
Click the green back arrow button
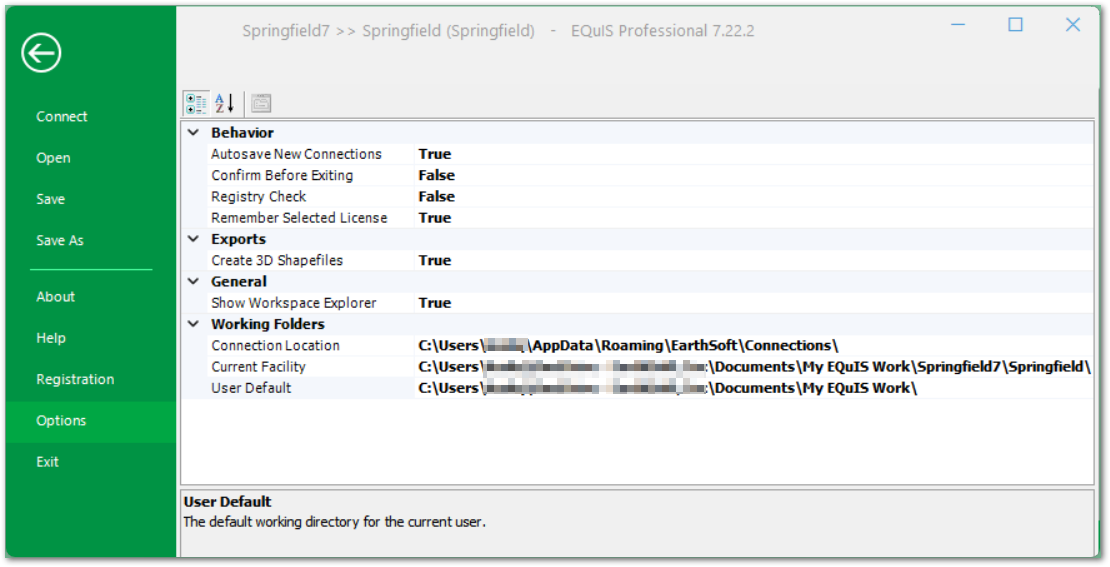42,53
